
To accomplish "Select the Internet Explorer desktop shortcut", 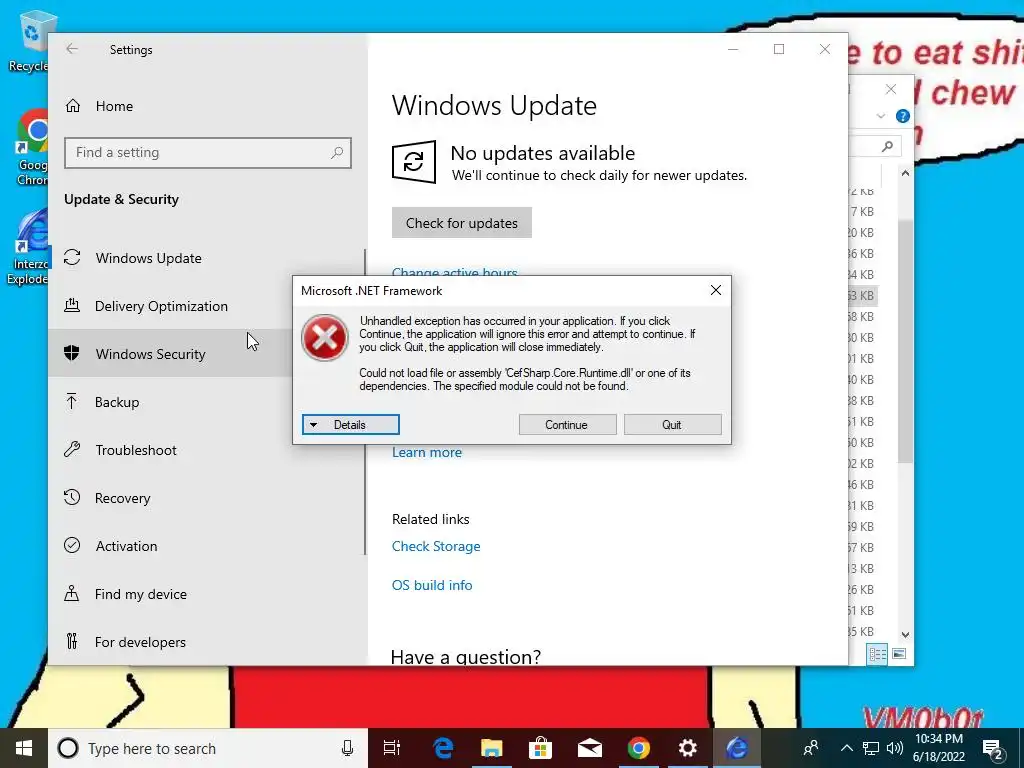I will coord(29,247).
